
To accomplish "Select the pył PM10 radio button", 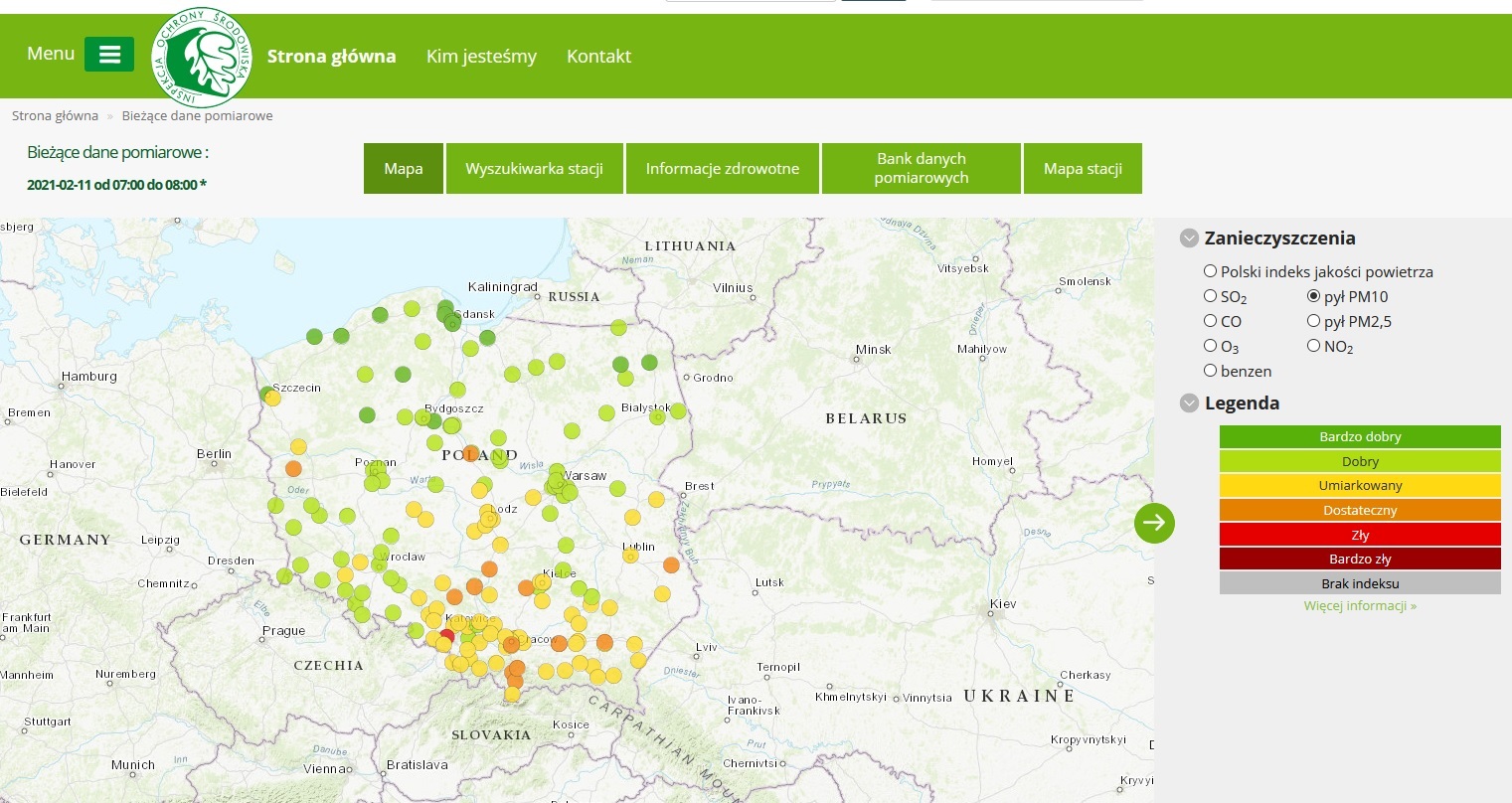I will pos(1313,296).
